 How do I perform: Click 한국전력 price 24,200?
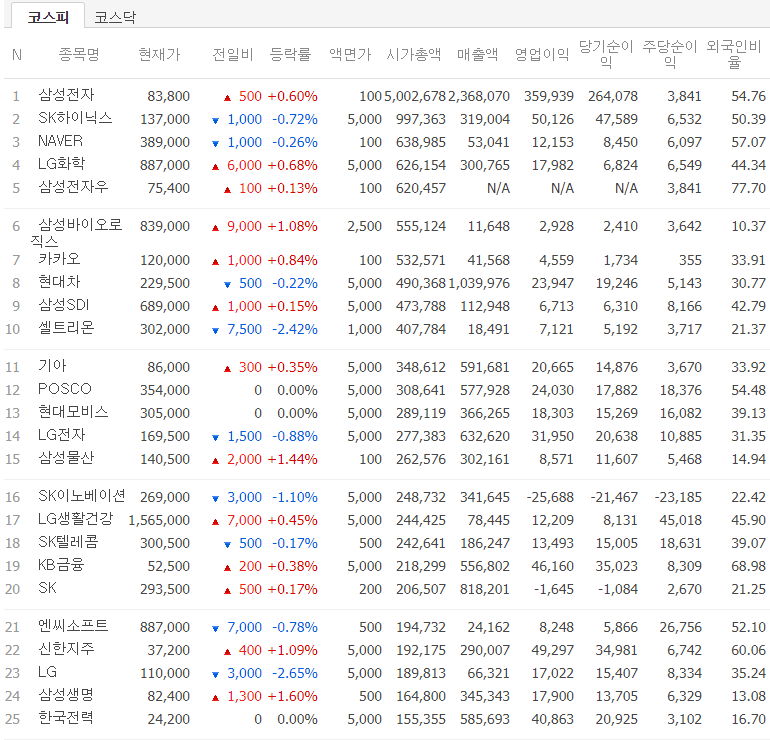click(x=168, y=719)
